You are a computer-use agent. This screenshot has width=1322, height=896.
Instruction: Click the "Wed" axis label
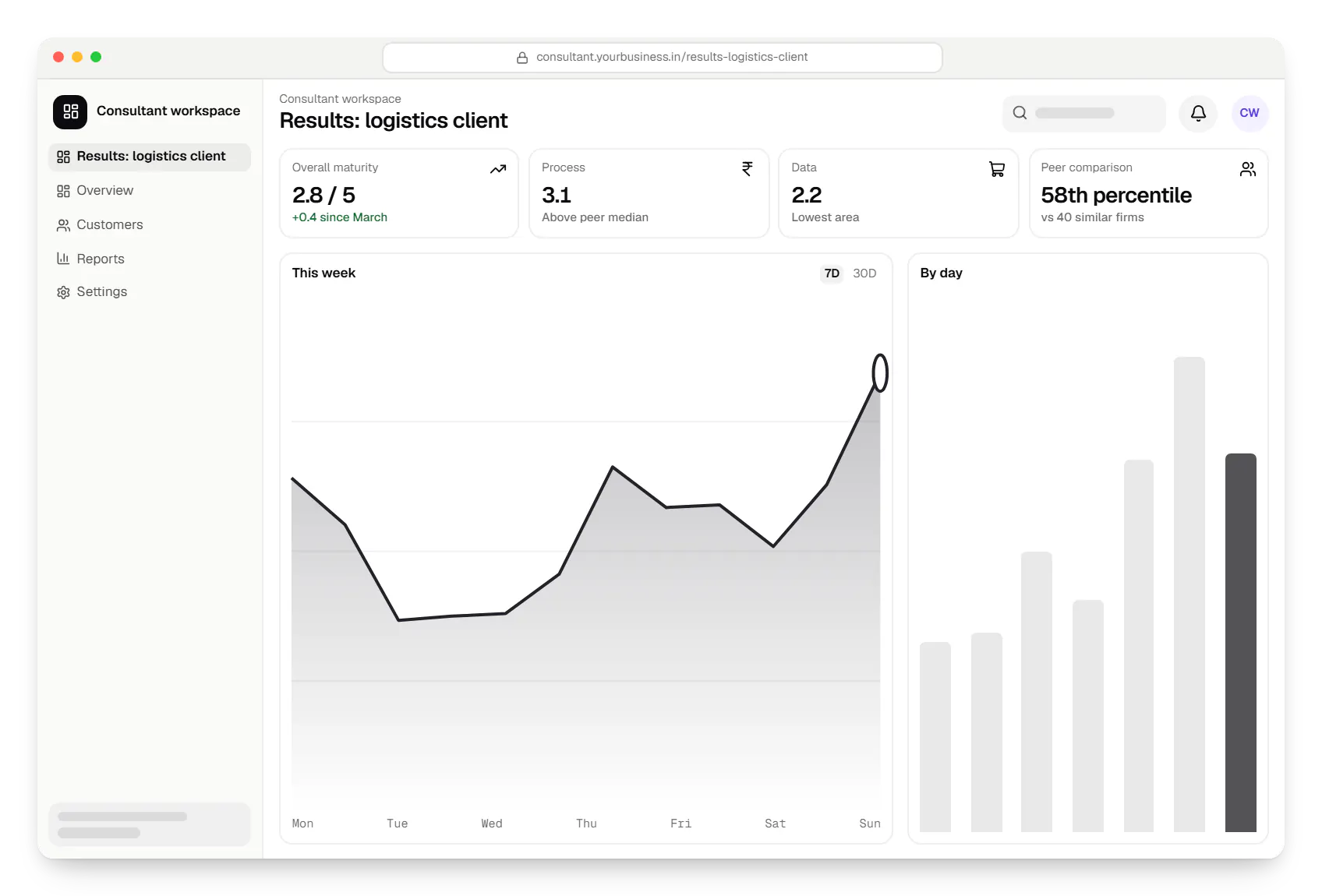492,824
